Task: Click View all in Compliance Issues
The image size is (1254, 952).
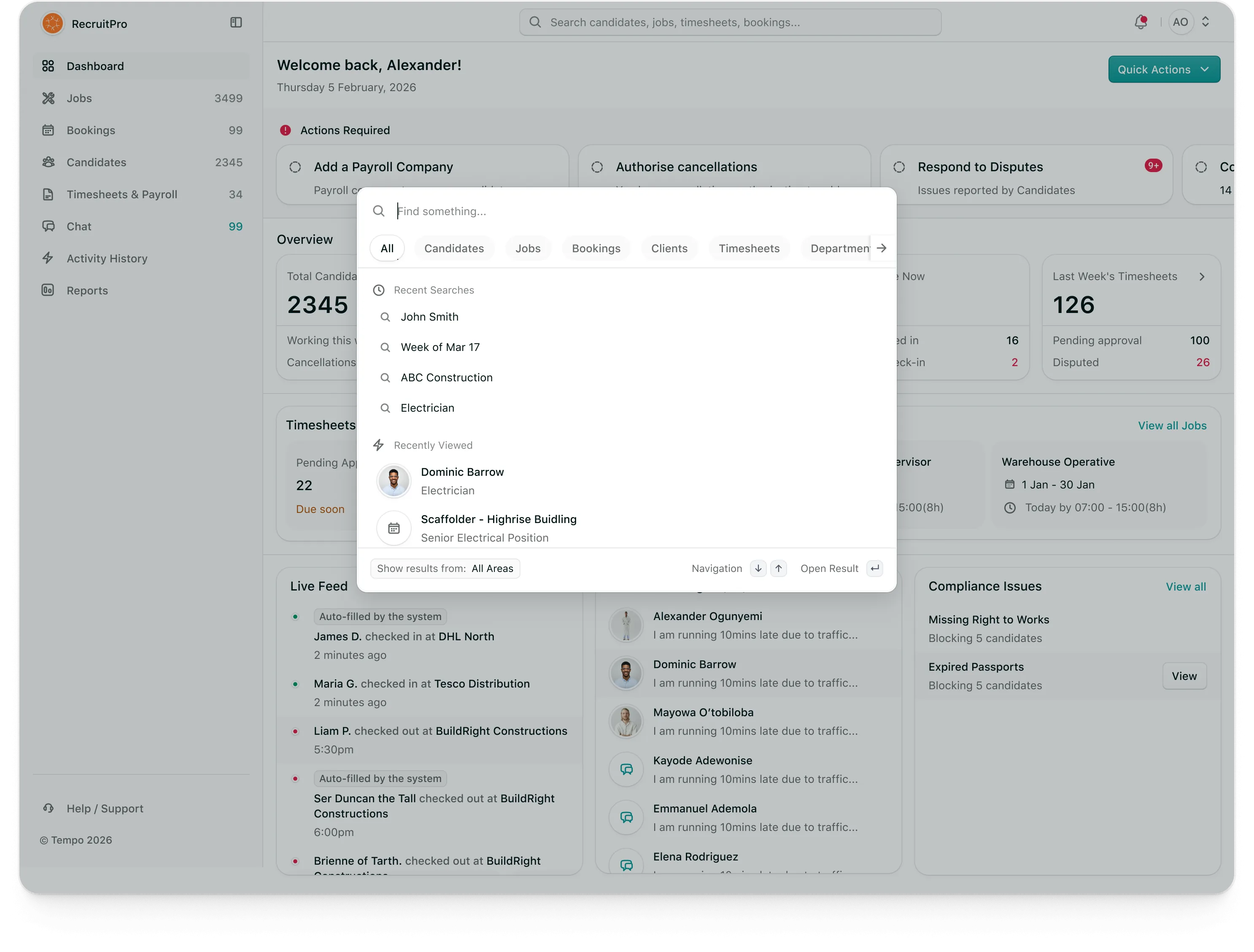Action: point(1185,587)
